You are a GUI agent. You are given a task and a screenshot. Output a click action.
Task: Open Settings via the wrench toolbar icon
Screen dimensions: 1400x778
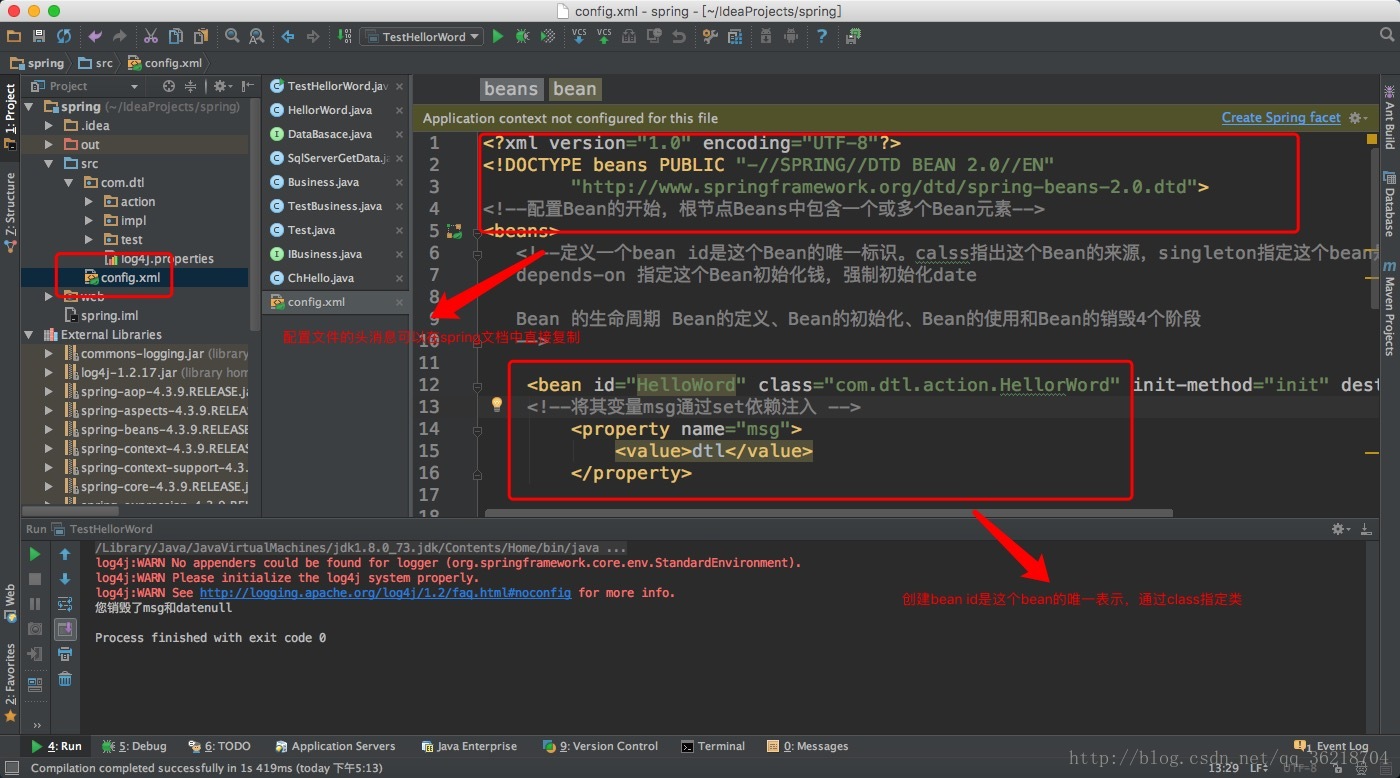710,36
